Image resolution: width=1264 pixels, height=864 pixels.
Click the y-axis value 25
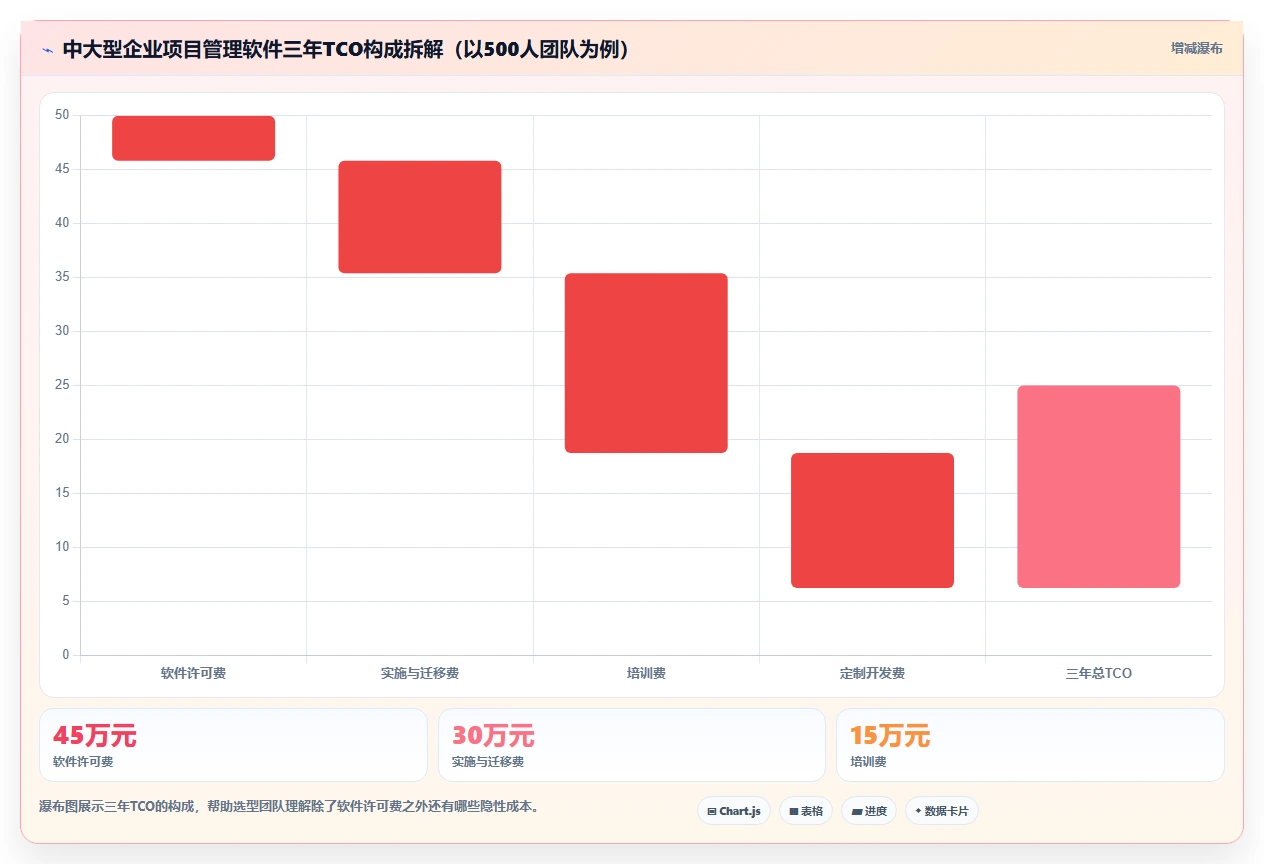tap(62, 385)
